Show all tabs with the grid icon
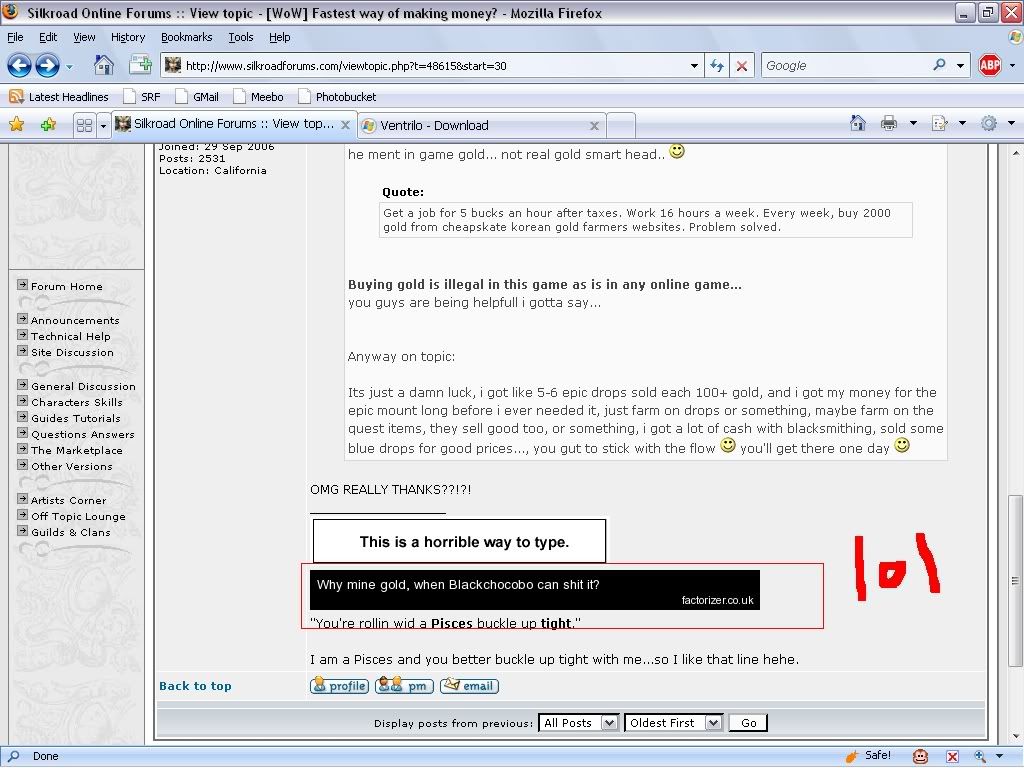Image resolution: width=1024 pixels, height=768 pixels. (x=84, y=125)
